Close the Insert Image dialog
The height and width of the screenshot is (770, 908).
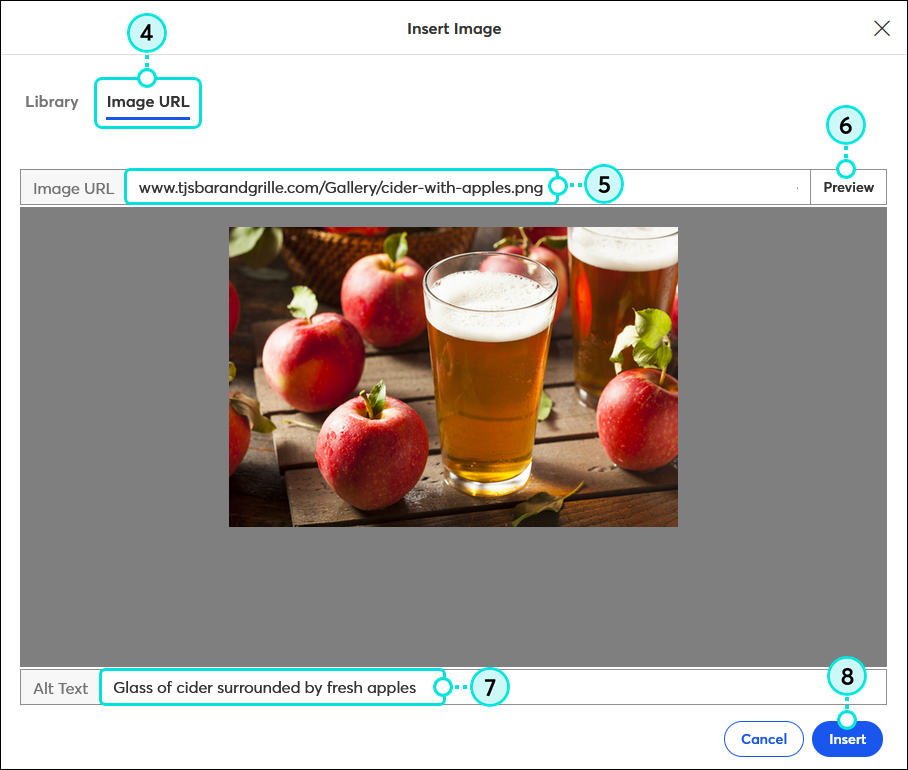click(882, 28)
